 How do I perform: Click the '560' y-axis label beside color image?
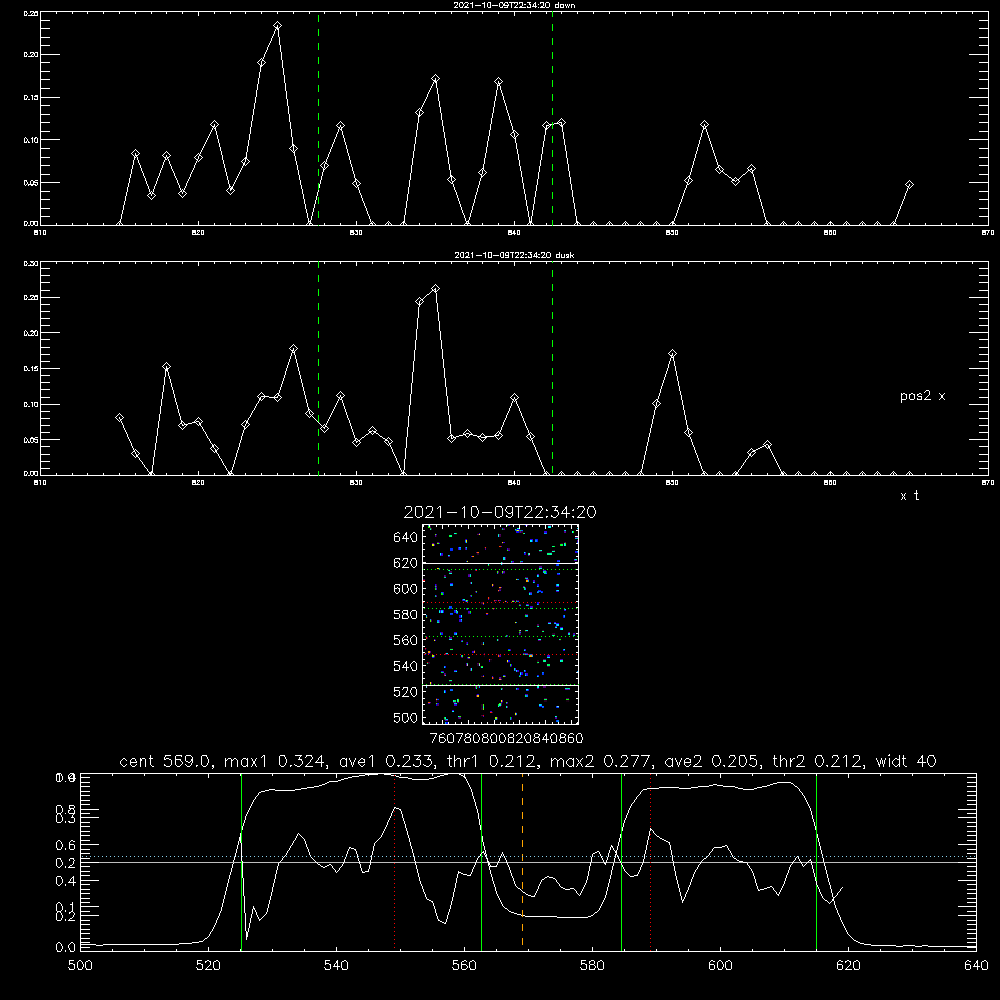(x=406, y=640)
